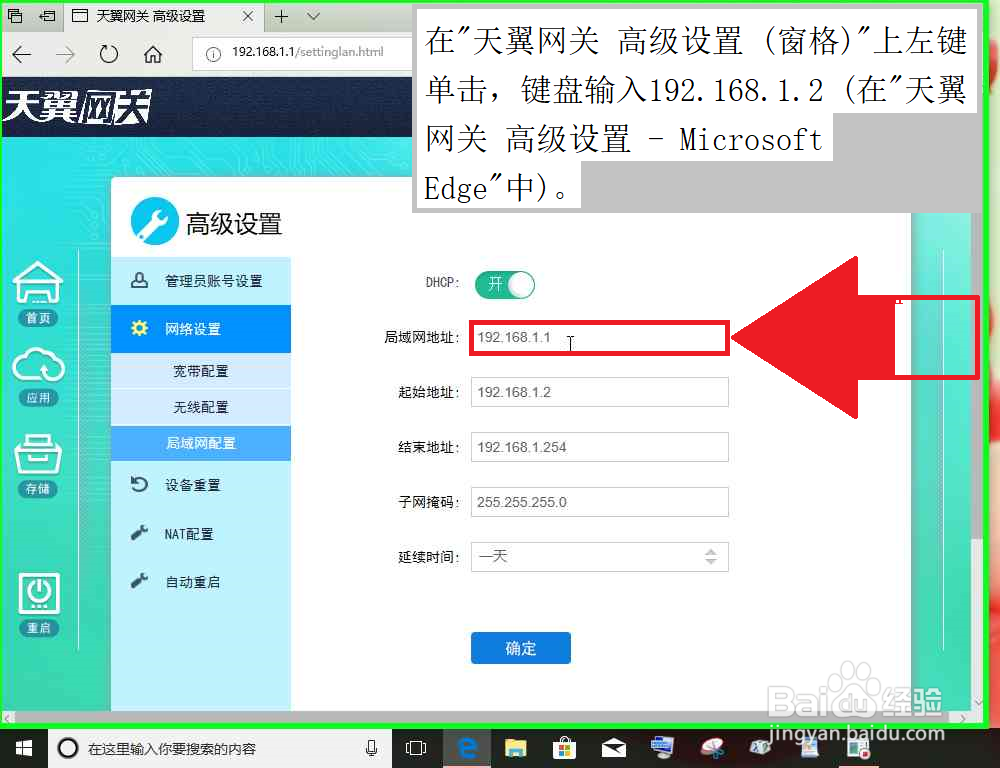The image size is (1000, 768).
Task: Open the 应用 cloud apps icon
Action: (38, 376)
